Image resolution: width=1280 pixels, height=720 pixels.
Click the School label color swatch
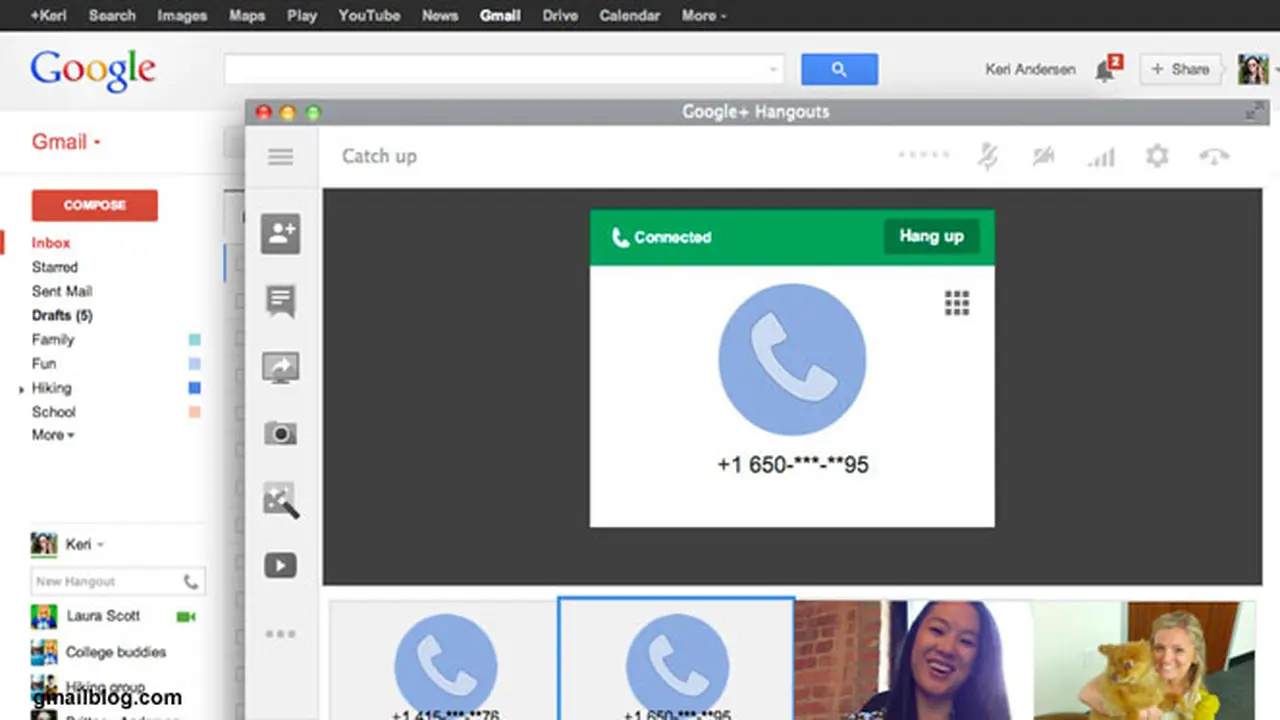pyautogui.click(x=195, y=412)
